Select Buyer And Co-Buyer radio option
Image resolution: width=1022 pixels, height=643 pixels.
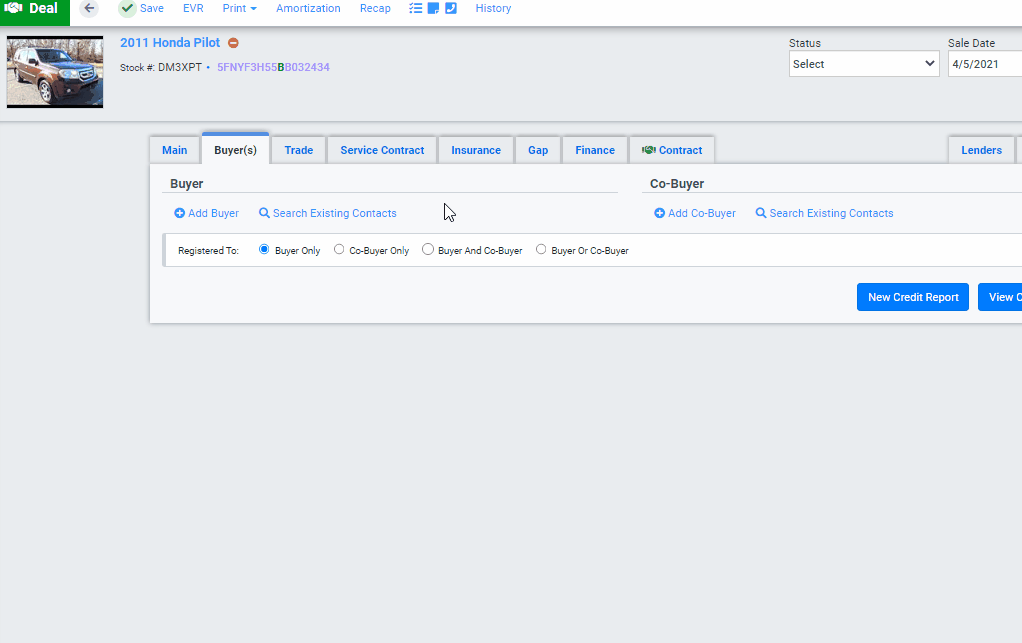[428, 250]
